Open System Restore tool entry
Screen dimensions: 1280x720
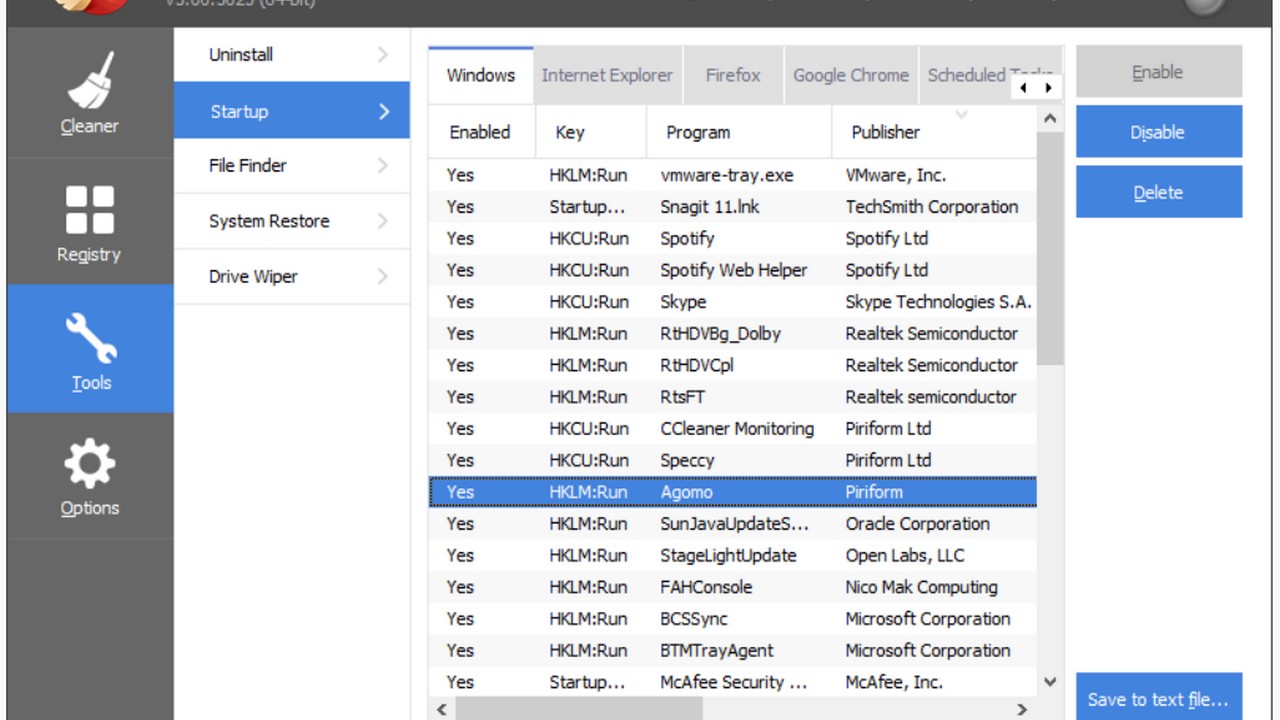point(292,221)
